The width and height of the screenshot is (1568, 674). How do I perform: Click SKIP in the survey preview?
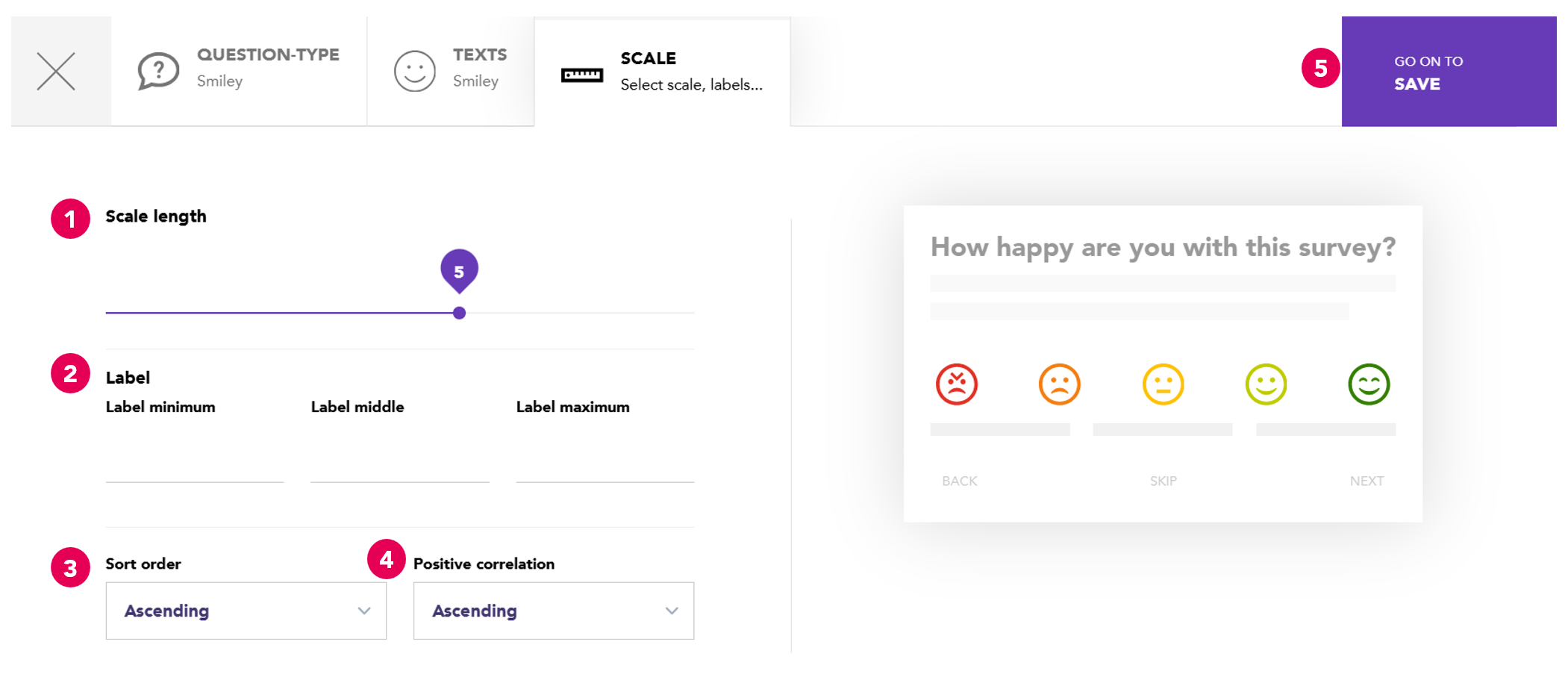1163,481
